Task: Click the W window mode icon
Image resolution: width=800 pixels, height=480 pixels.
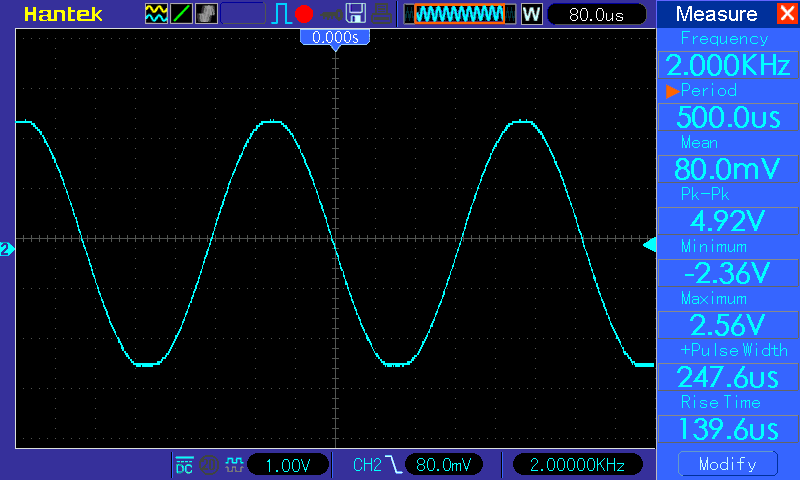Action: pos(532,14)
